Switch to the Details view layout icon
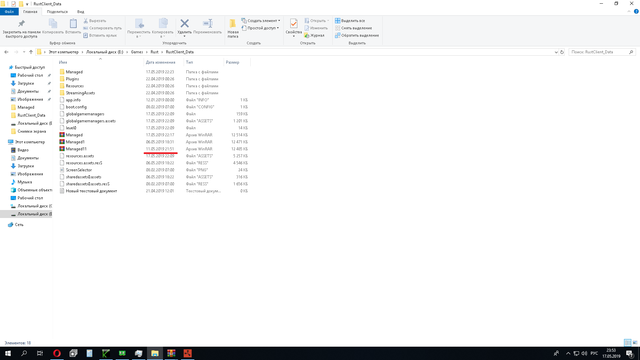Viewport: 640px width, 360px height. (x=627, y=342)
